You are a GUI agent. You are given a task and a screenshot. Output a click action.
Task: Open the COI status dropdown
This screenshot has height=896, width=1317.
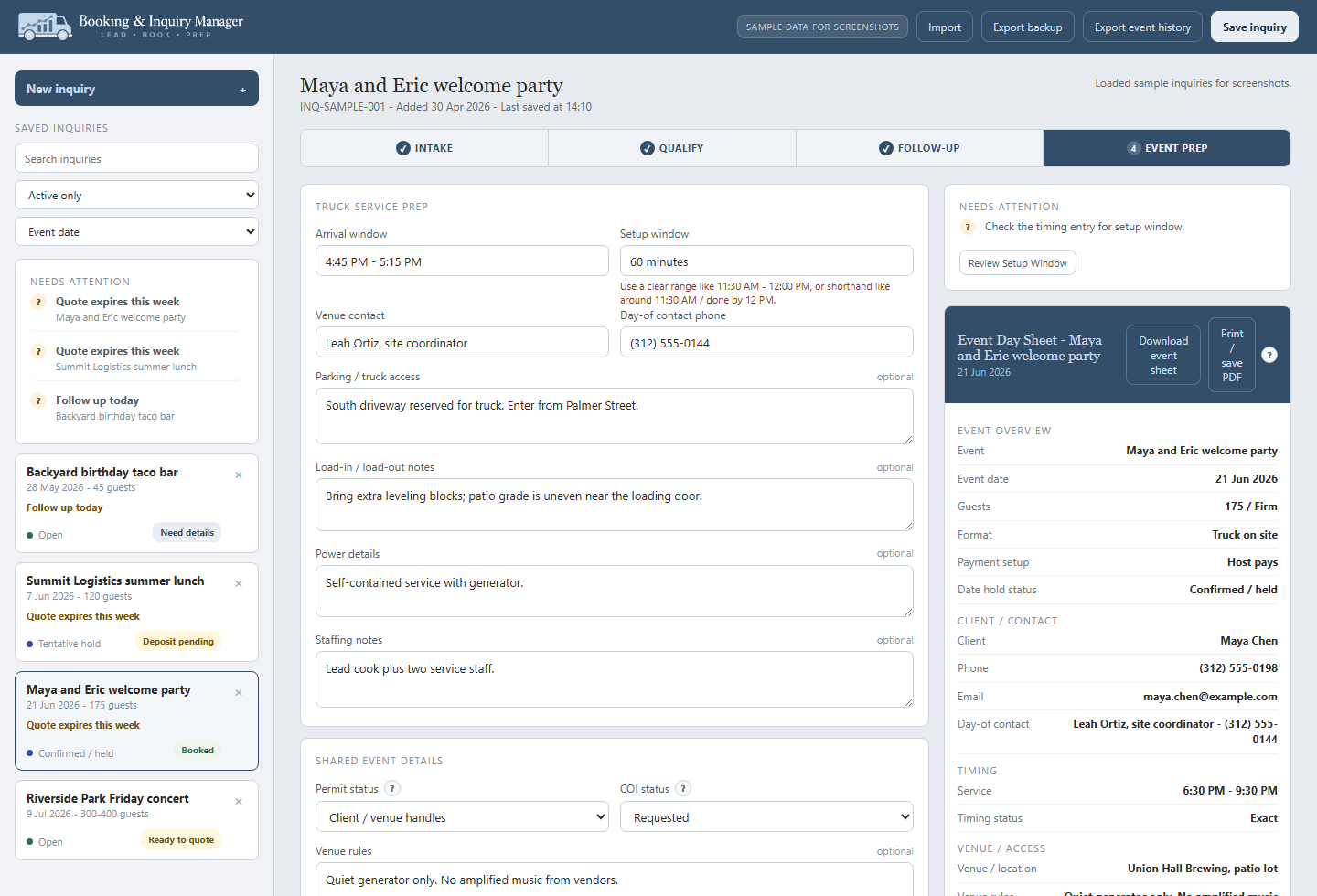(x=766, y=816)
